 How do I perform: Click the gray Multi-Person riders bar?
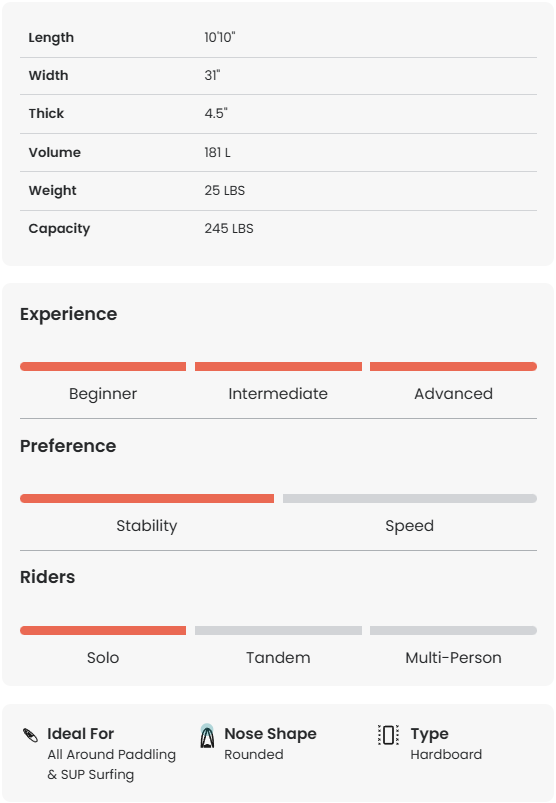(x=453, y=630)
